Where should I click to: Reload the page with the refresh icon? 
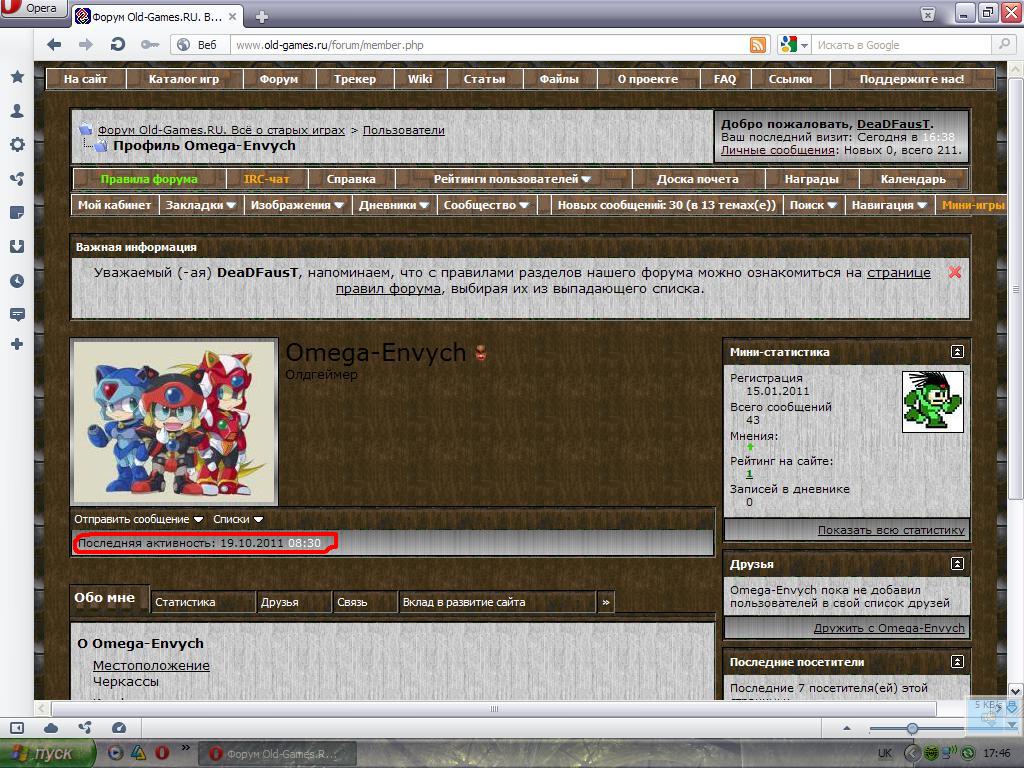tap(118, 44)
